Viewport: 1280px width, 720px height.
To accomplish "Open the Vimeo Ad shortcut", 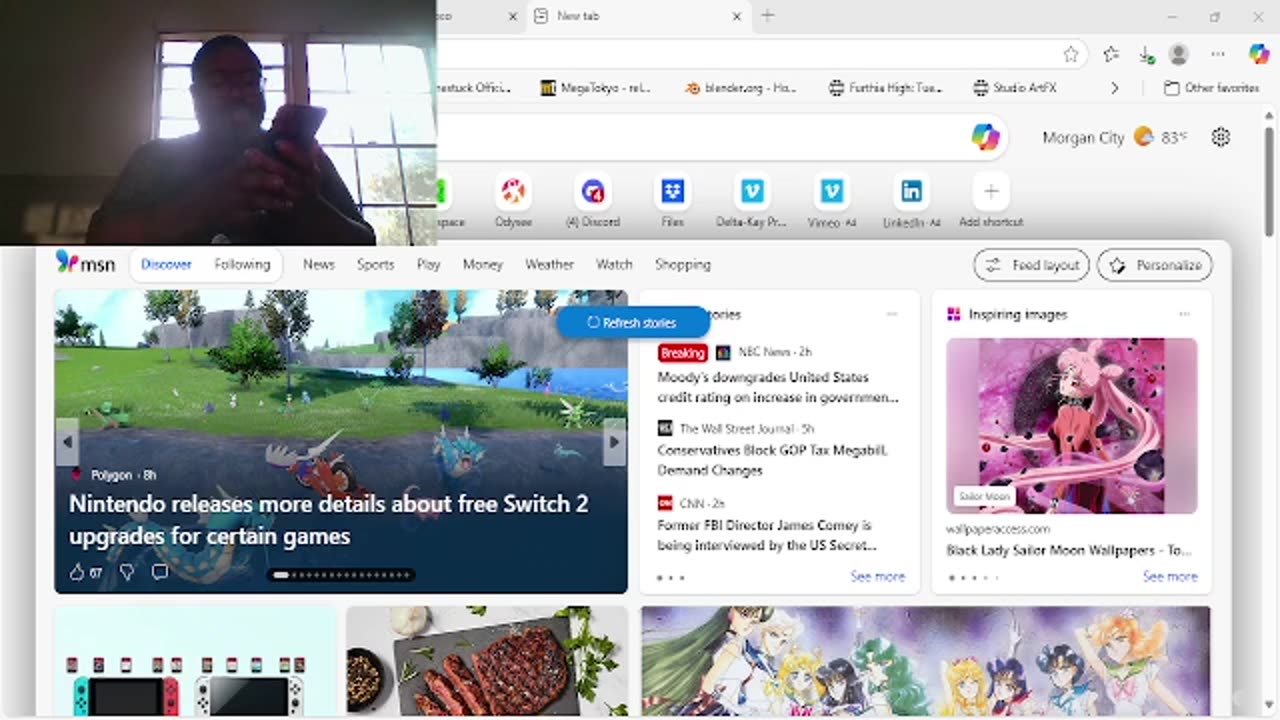I will click(x=832, y=200).
